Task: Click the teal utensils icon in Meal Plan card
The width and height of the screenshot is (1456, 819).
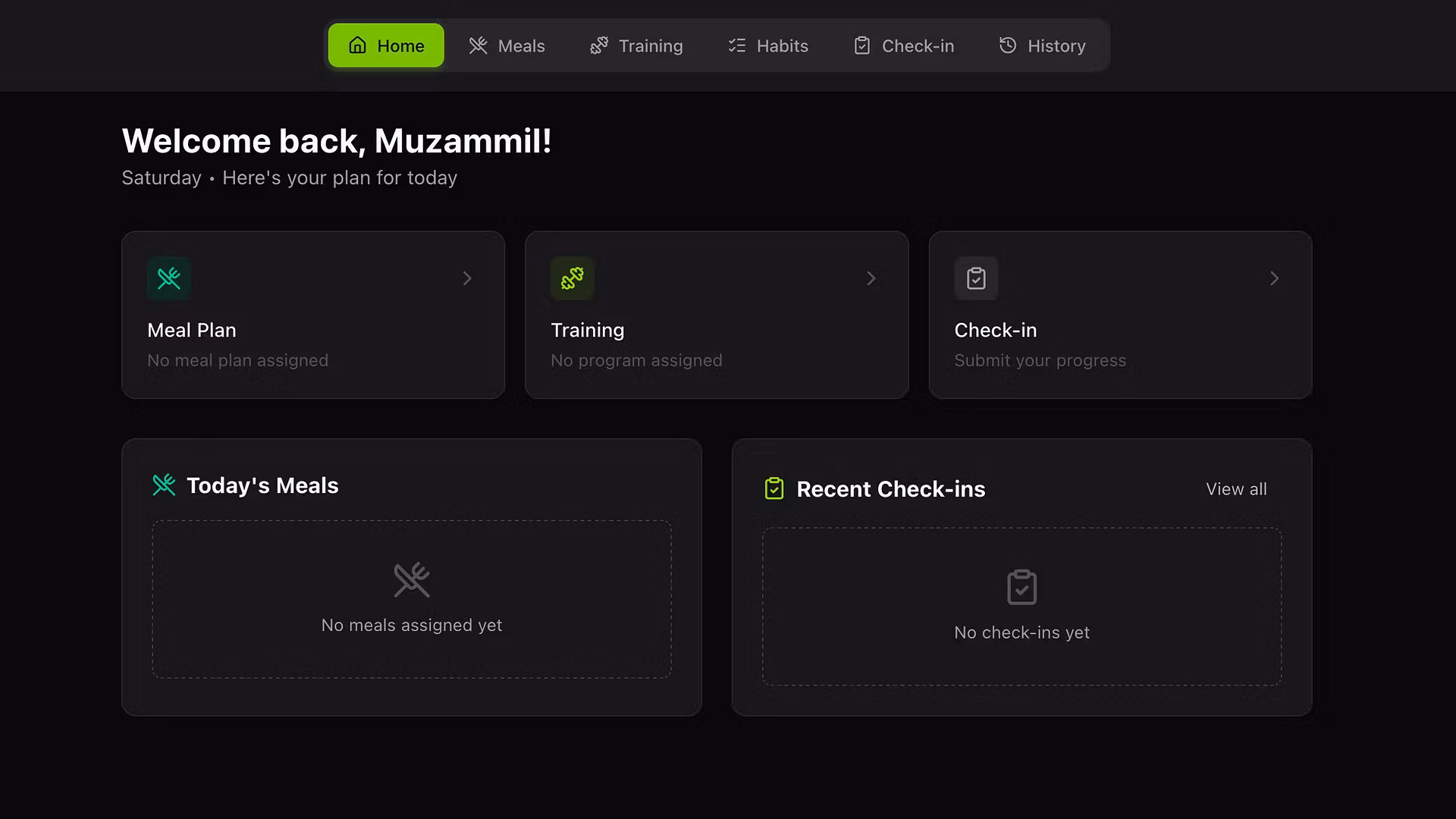Action: pyautogui.click(x=168, y=278)
